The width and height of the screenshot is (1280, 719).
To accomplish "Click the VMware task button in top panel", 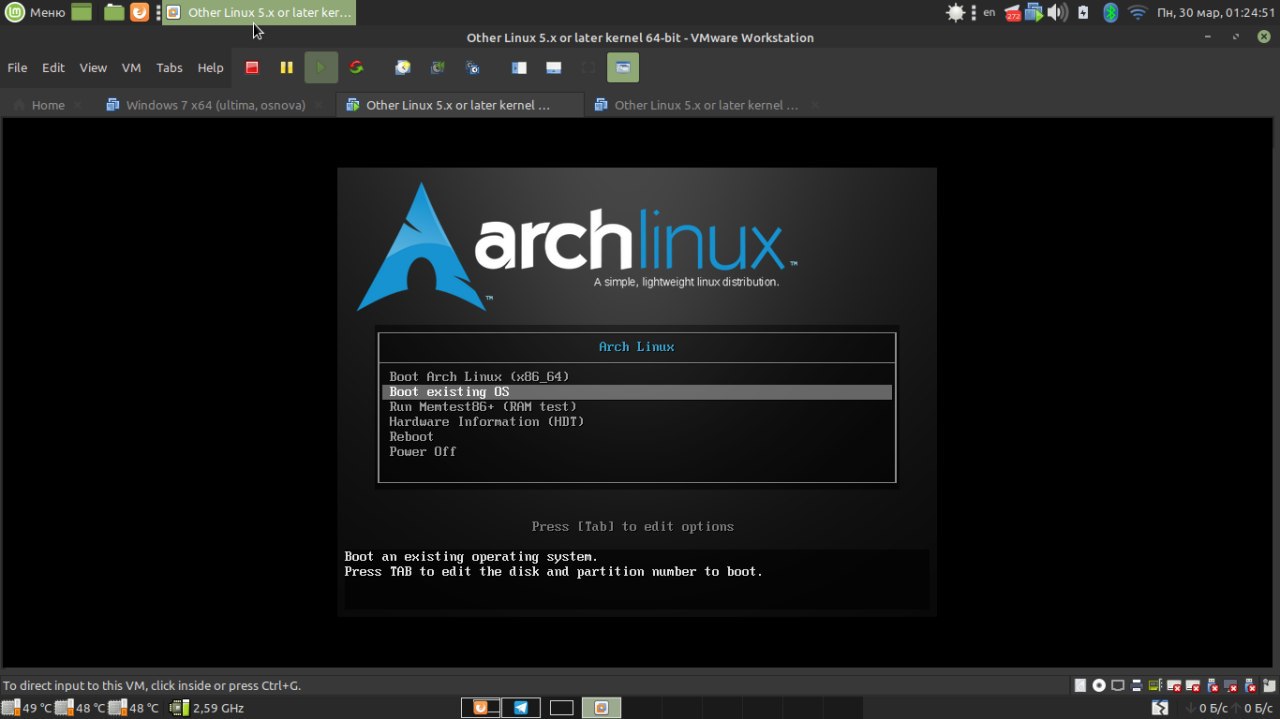I will 259,12.
